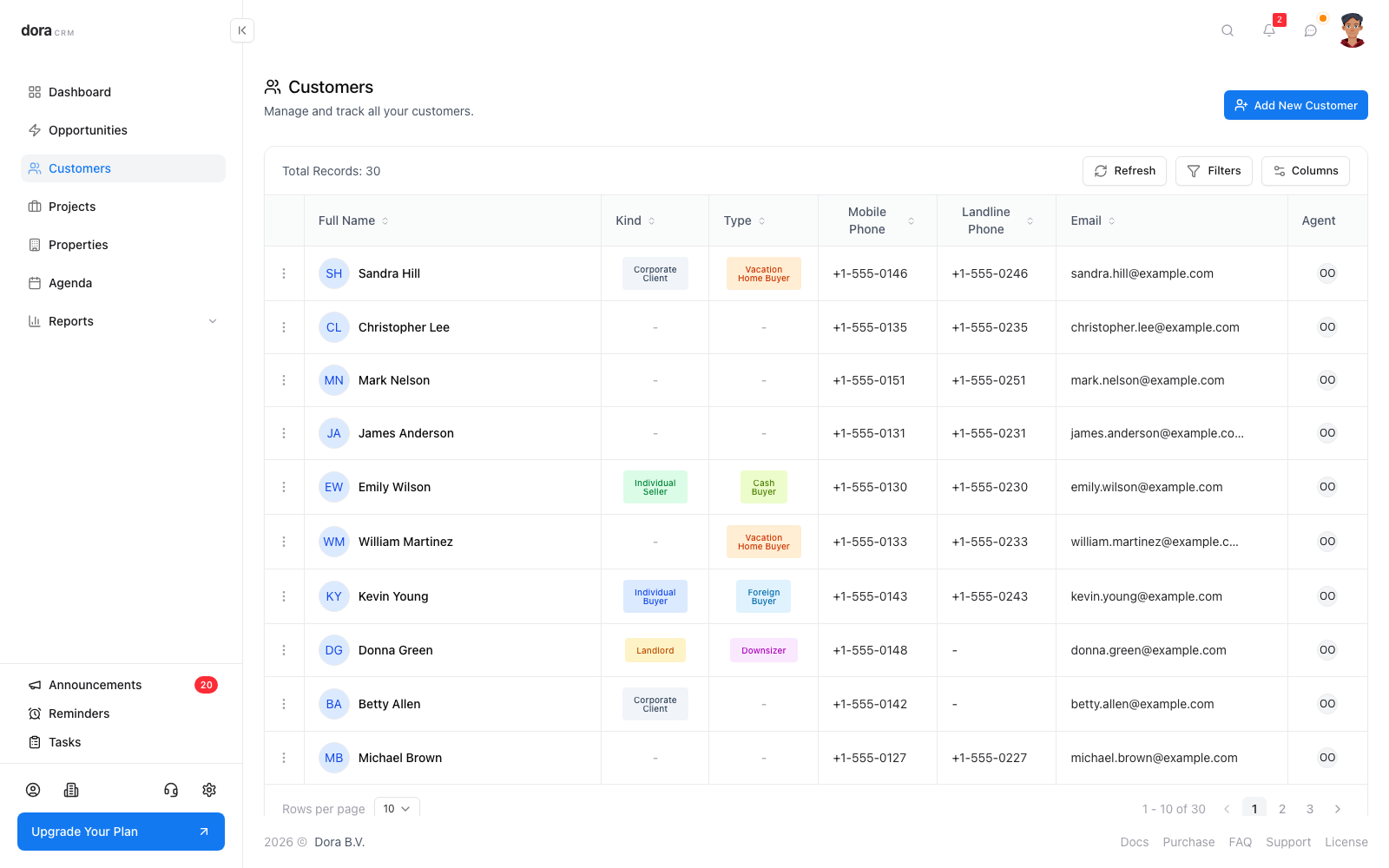The image size is (1389, 868).
Task: Go to Dashboard in the sidebar
Action: click(123, 92)
